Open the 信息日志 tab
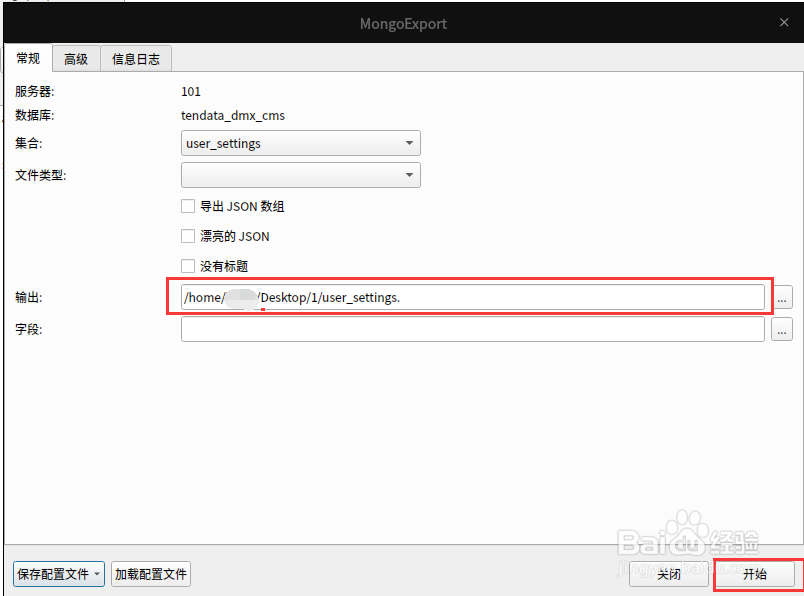The image size is (804, 596). pos(136,58)
